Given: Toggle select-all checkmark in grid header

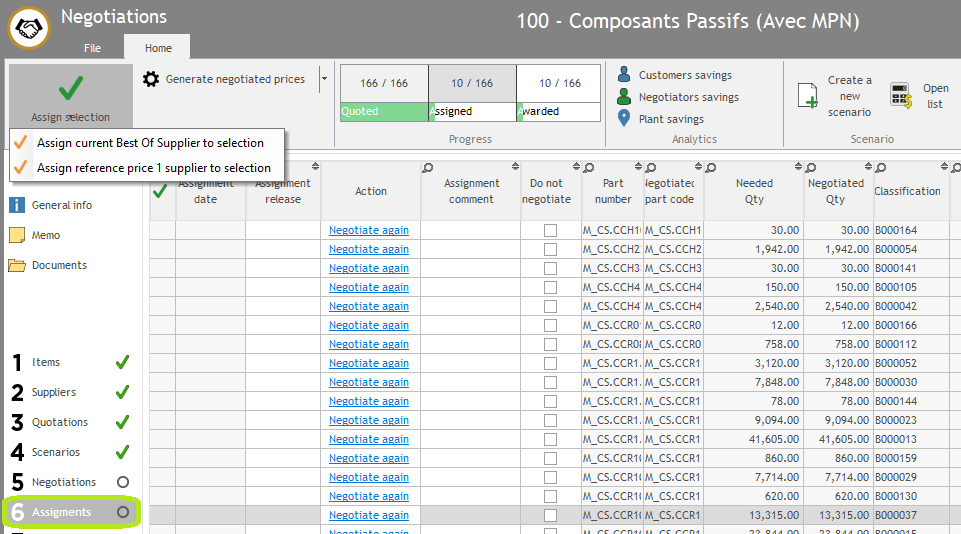Looking at the screenshot, I should (x=159, y=191).
